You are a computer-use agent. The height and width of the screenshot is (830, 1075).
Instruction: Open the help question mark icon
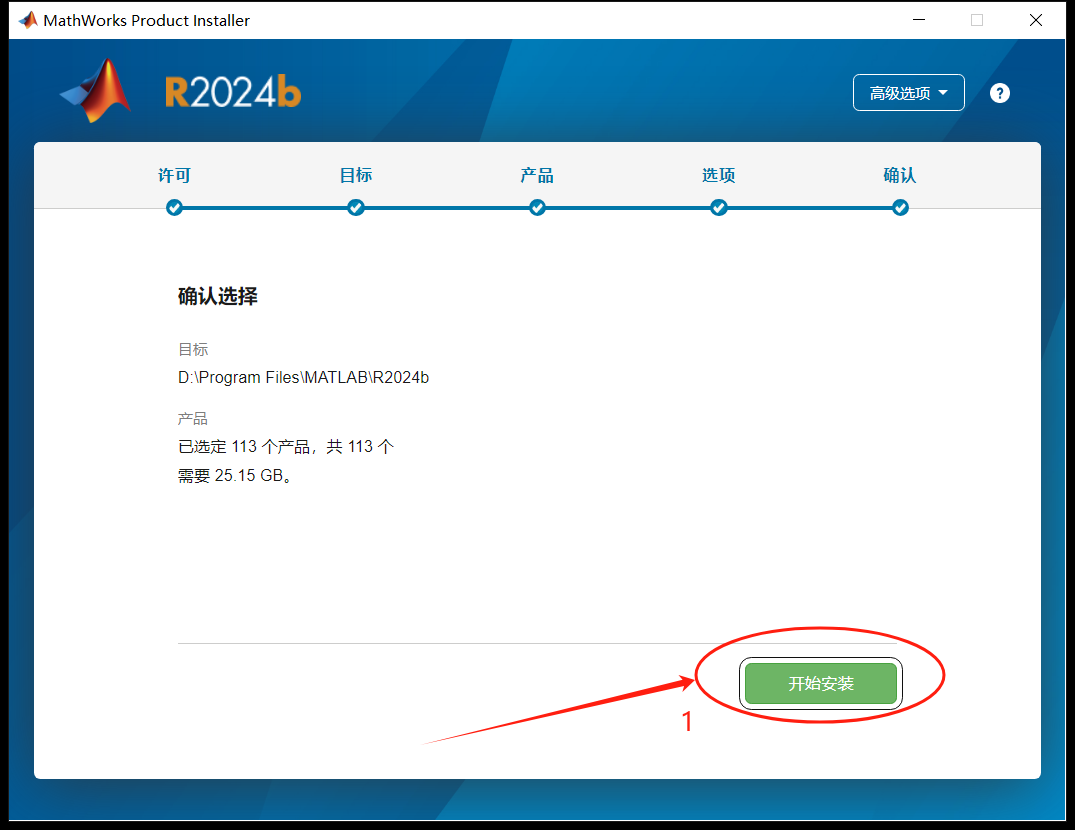pos(1000,93)
